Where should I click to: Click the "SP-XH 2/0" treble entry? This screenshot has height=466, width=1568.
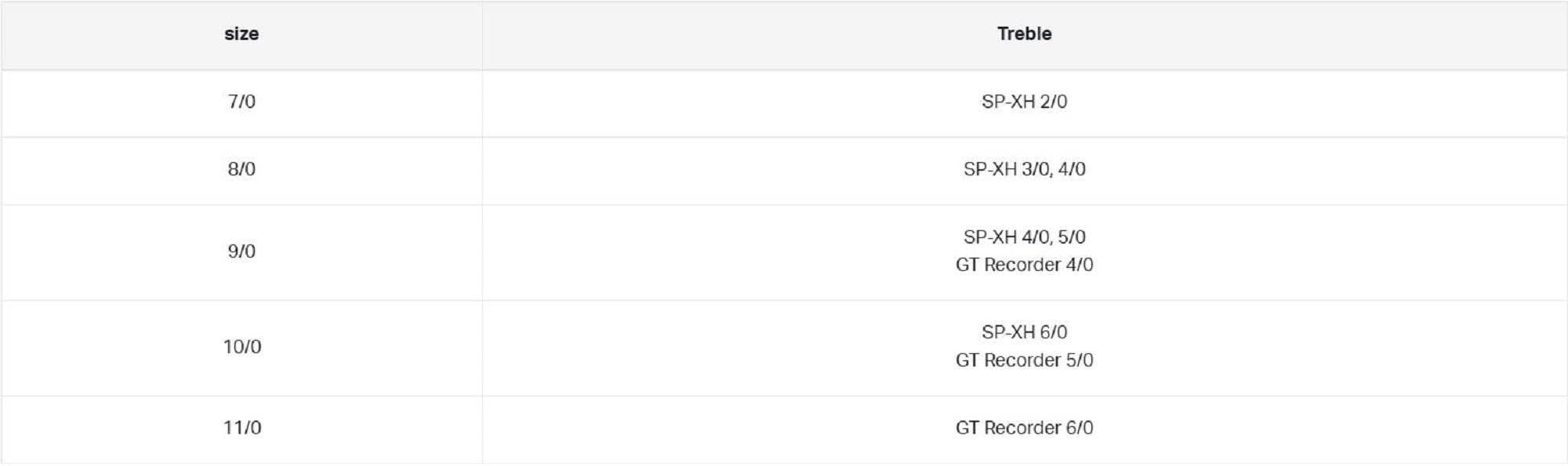pyautogui.click(x=1024, y=102)
